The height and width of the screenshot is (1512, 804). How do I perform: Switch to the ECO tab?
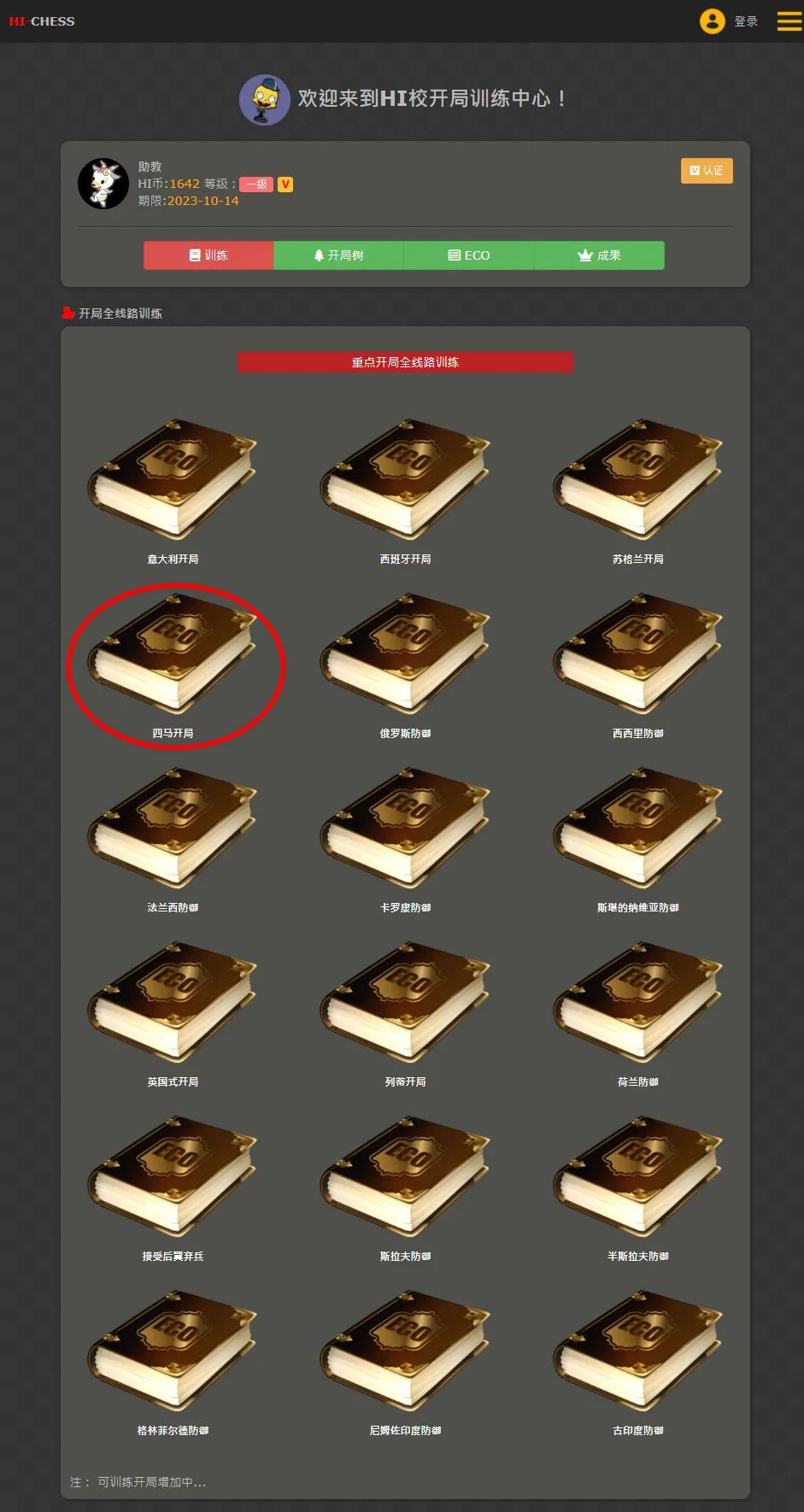pyautogui.click(x=469, y=255)
